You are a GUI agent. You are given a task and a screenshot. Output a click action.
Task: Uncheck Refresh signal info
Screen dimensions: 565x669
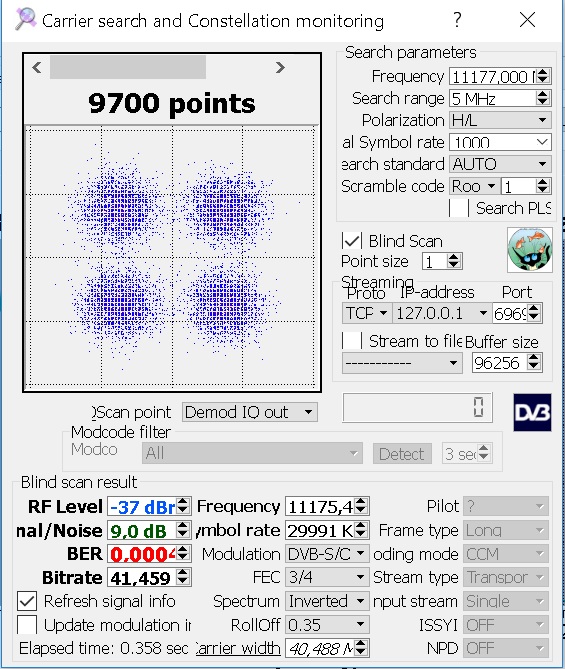[27, 601]
